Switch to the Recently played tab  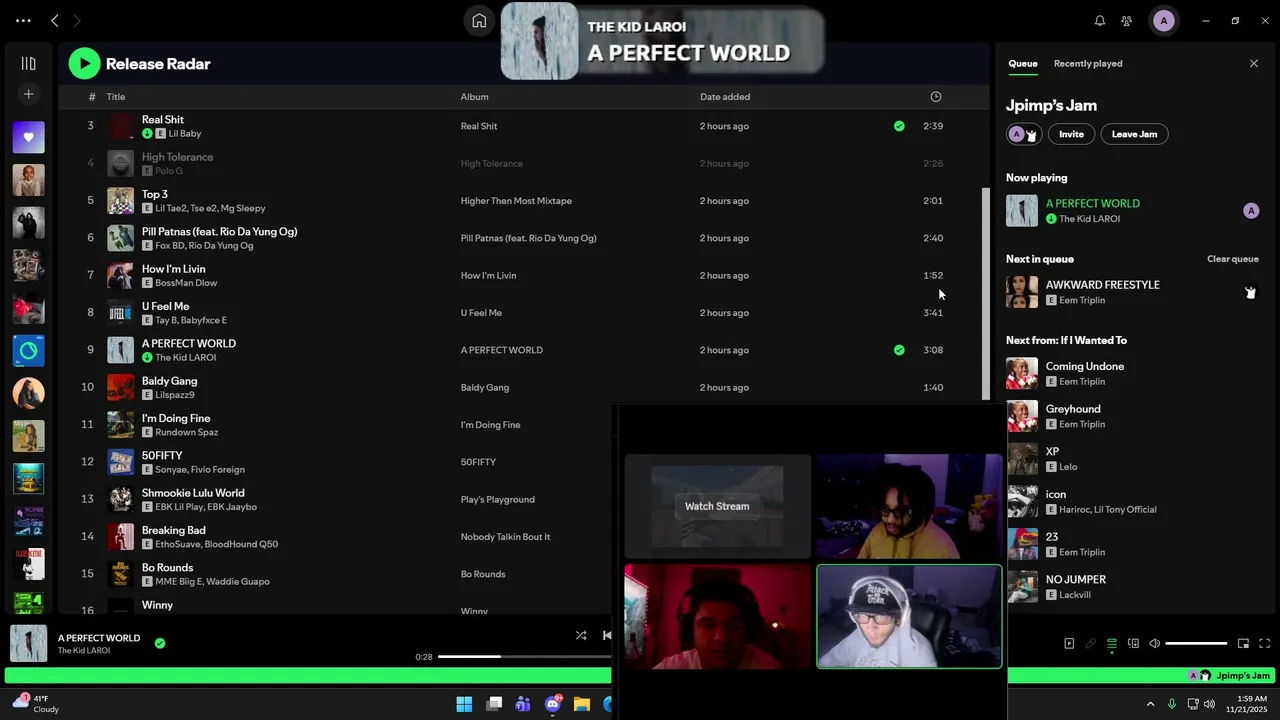click(x=1088, y=63)
